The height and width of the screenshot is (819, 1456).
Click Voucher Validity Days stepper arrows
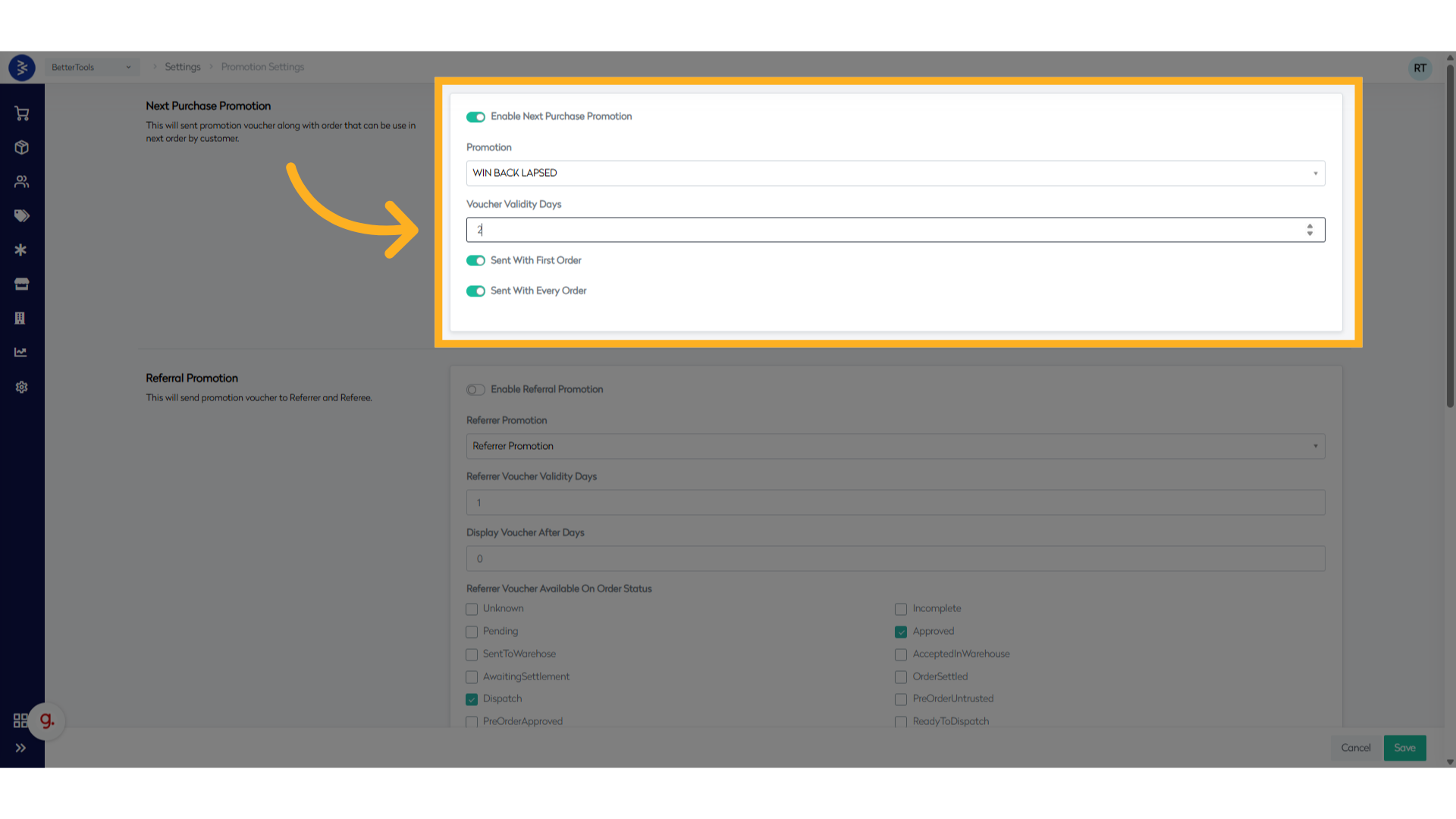click(x=1310, y=230)
